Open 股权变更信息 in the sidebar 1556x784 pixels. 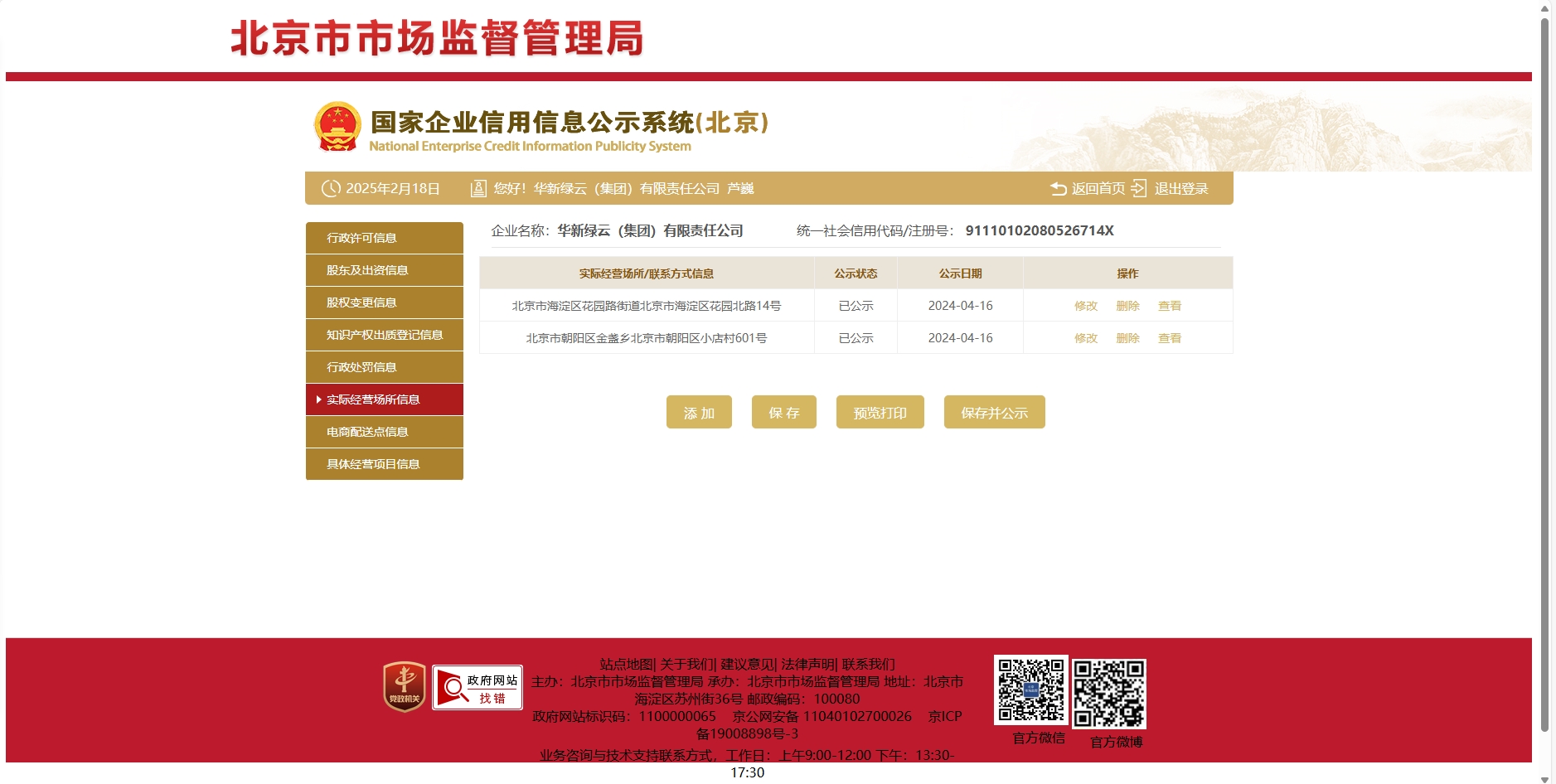point(385,302)
